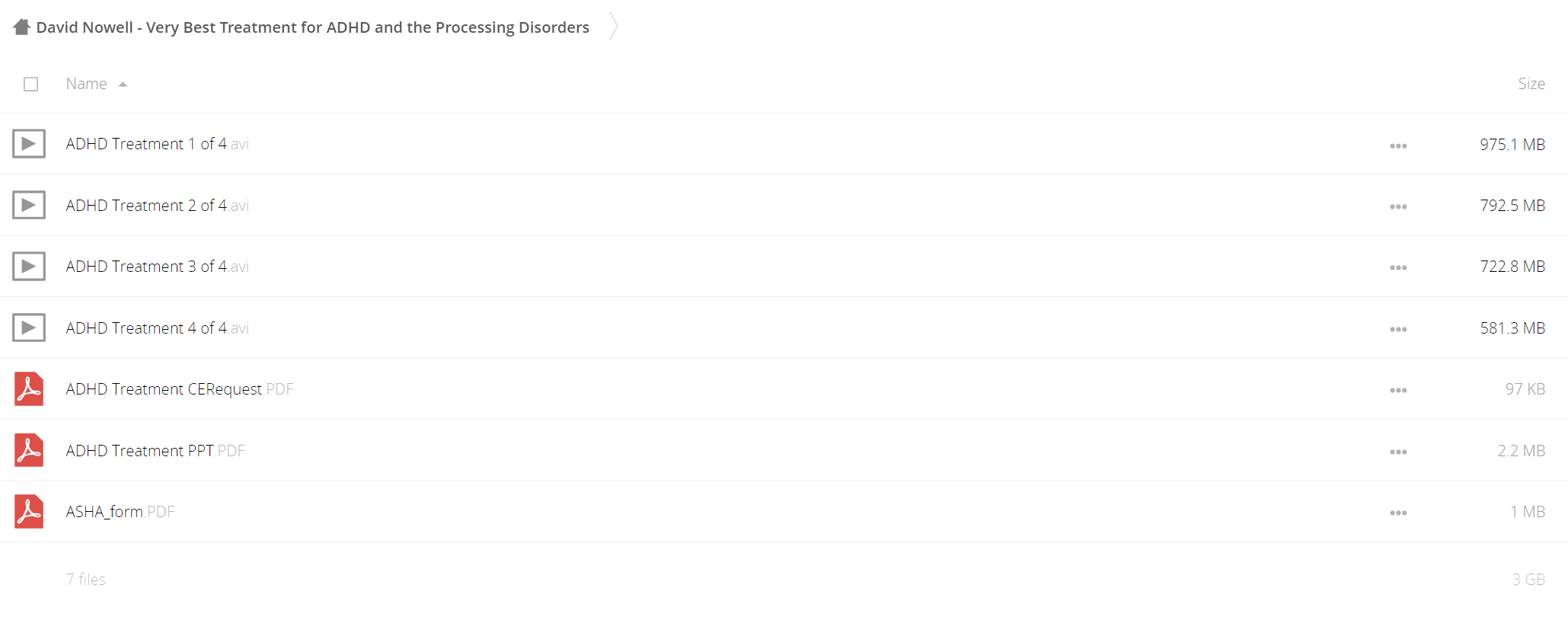Click the ascending sort arrow beside Name
This screenshot has height=620, width=1568.
[x=123, y=85]
